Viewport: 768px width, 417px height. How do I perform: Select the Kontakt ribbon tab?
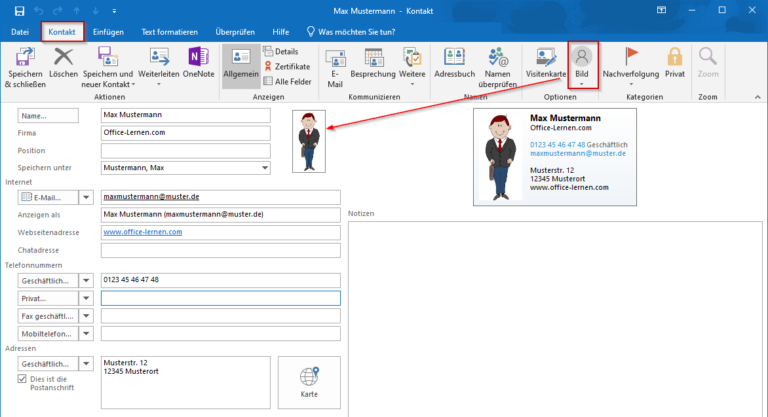(62, 32)
